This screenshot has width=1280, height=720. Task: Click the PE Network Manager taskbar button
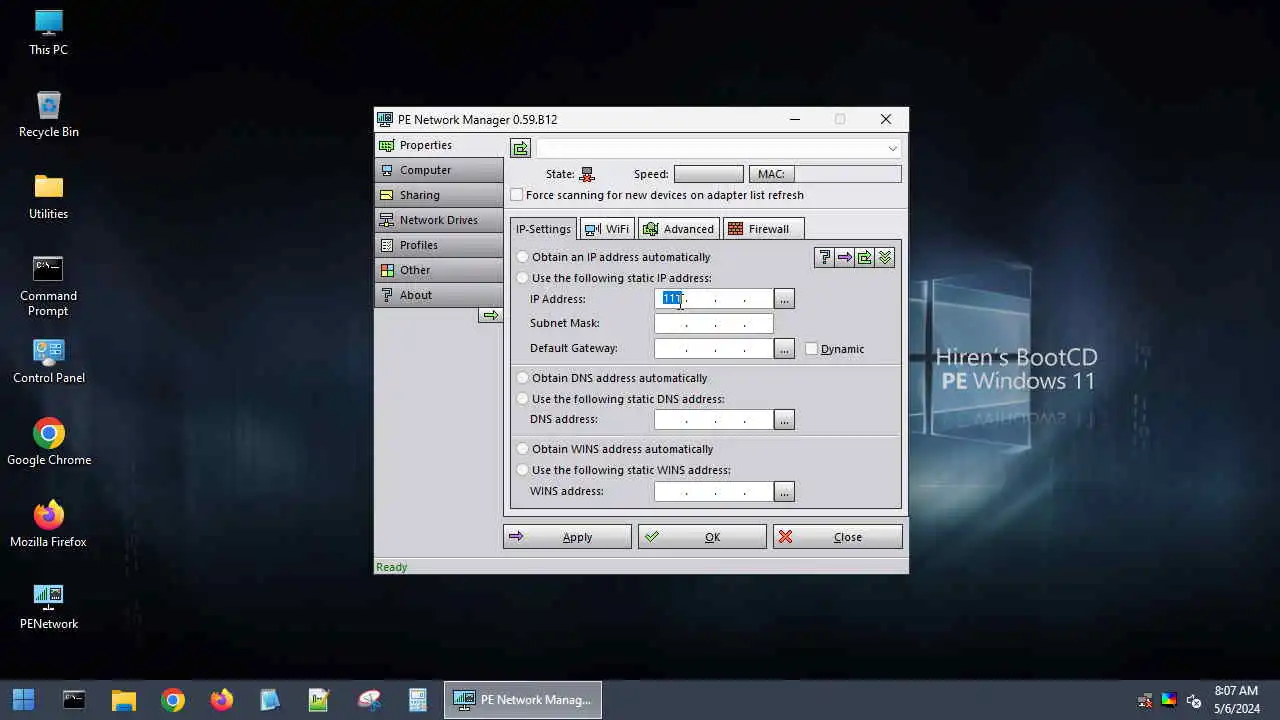click(x=523, y=699)
